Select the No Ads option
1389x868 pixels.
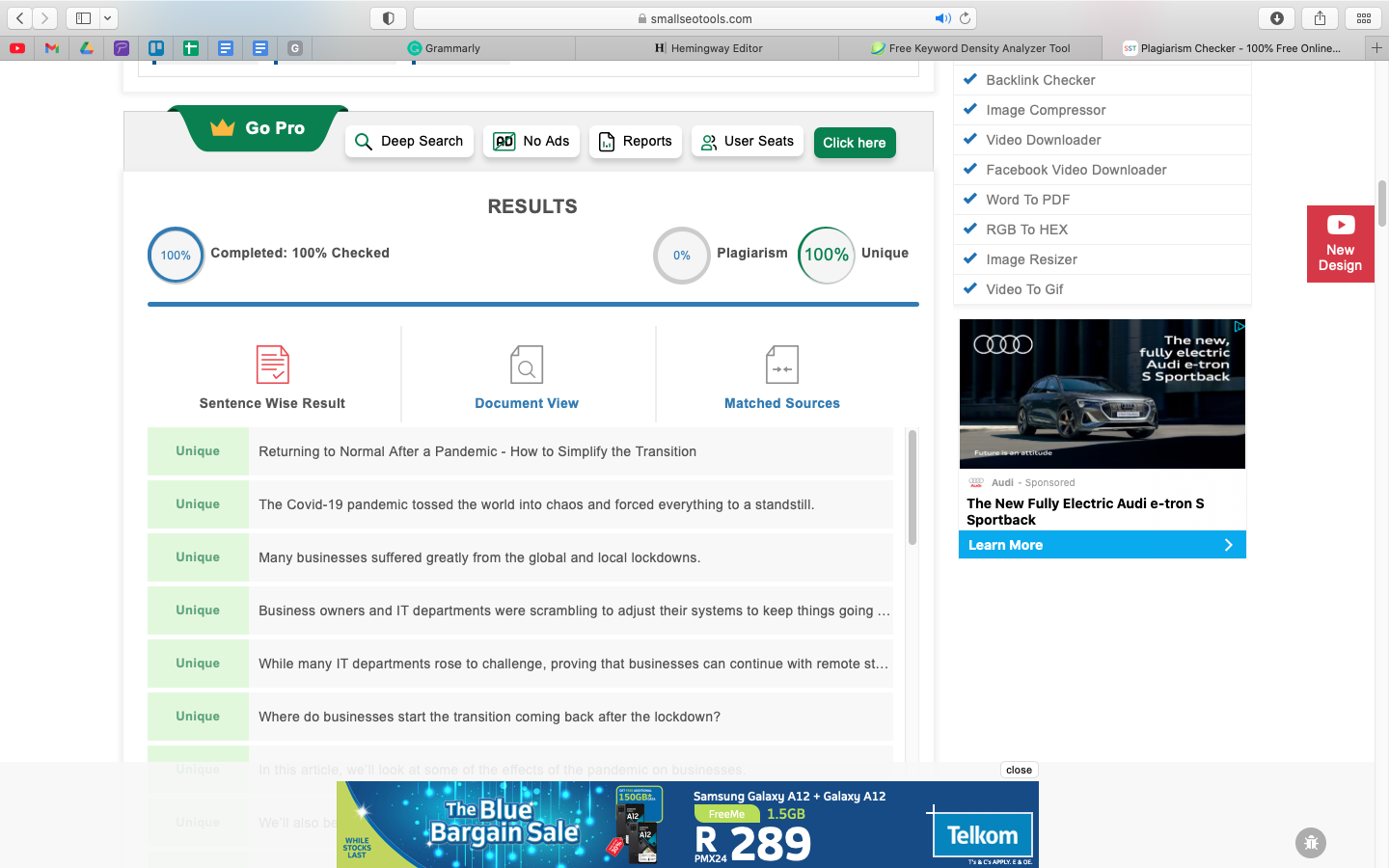531,141
